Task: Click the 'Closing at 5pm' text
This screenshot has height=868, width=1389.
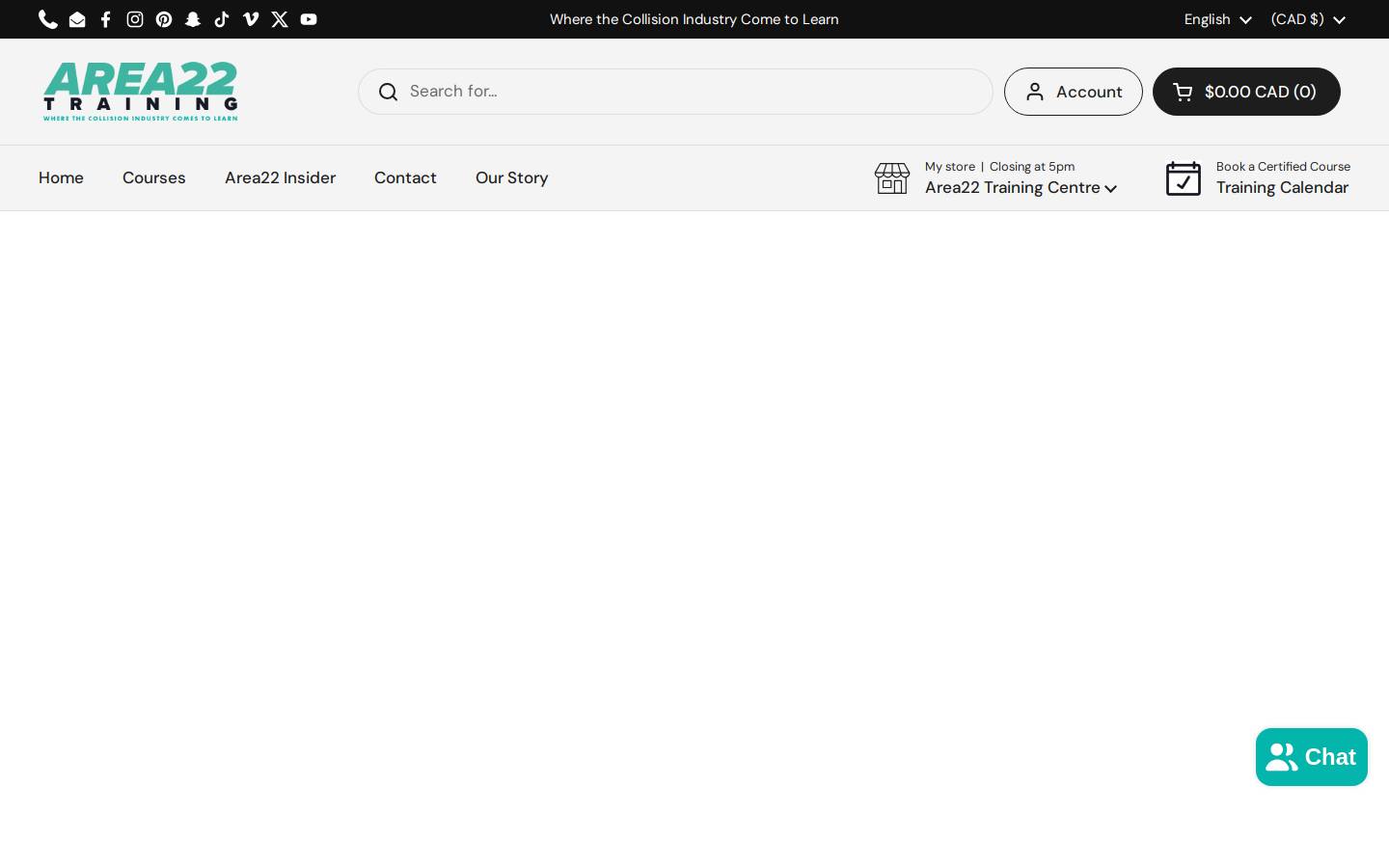Action: tap(1032, 166)
